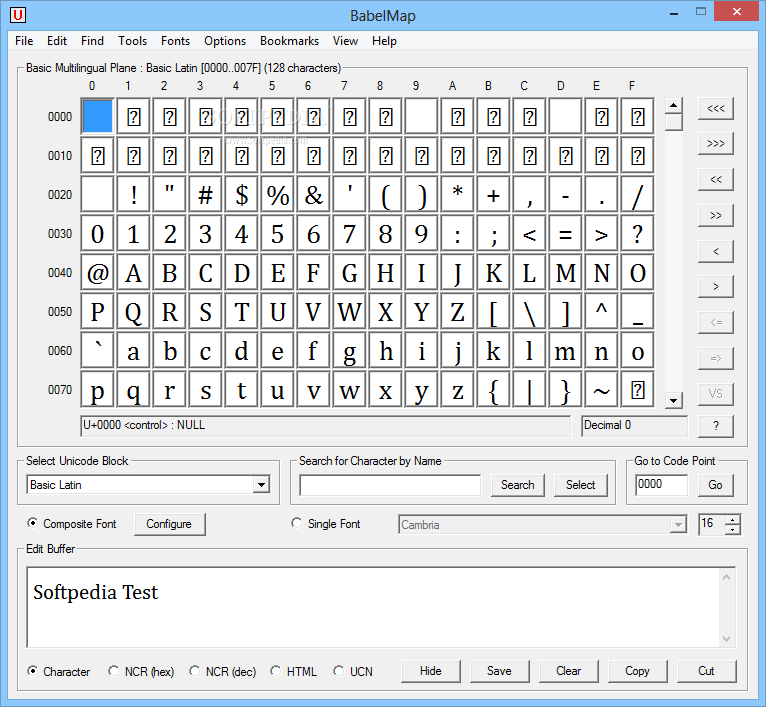The width and height of the screenshot is (766, 707).
Task: Click the BabelMap app icon in title bar
Action: [x=18, y=15]
